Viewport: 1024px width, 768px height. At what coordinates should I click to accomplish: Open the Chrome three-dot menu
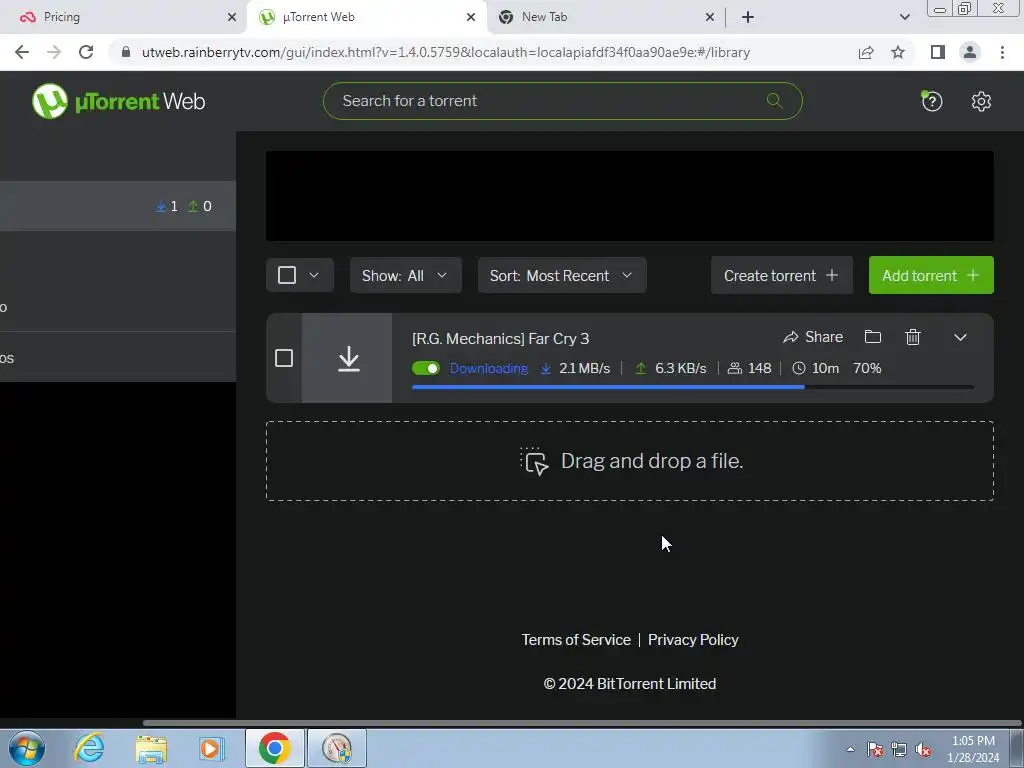[1002, 52]
